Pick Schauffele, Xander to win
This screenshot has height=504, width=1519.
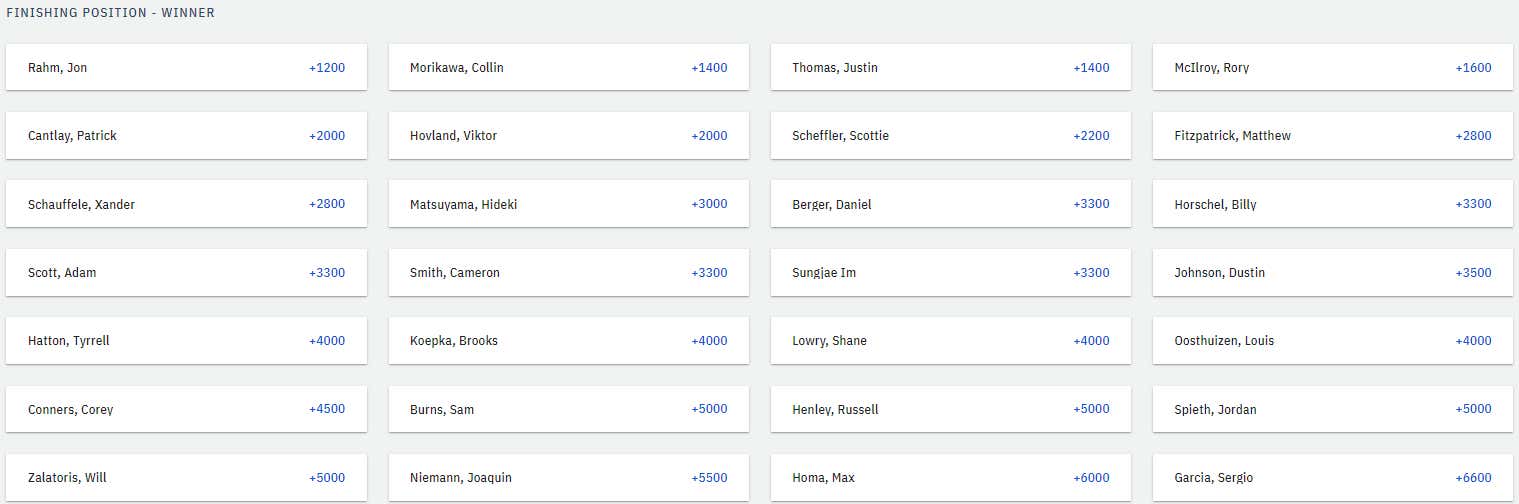[x=186, y=204]
